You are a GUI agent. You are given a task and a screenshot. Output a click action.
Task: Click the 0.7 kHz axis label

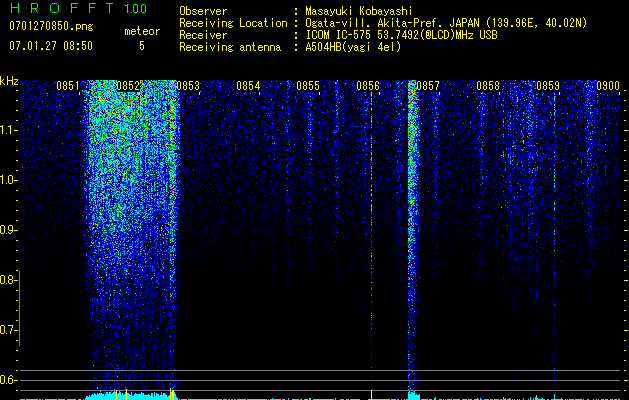pos(8,330)
